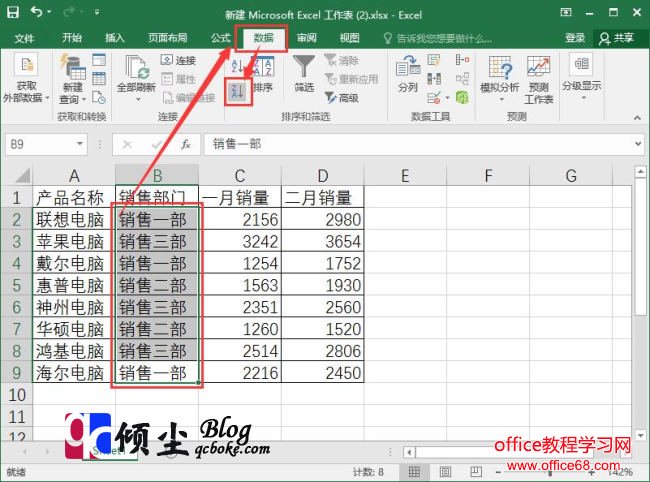Switch to the 视图 (View) tab
Screen dimensions: 650x482
349,38
